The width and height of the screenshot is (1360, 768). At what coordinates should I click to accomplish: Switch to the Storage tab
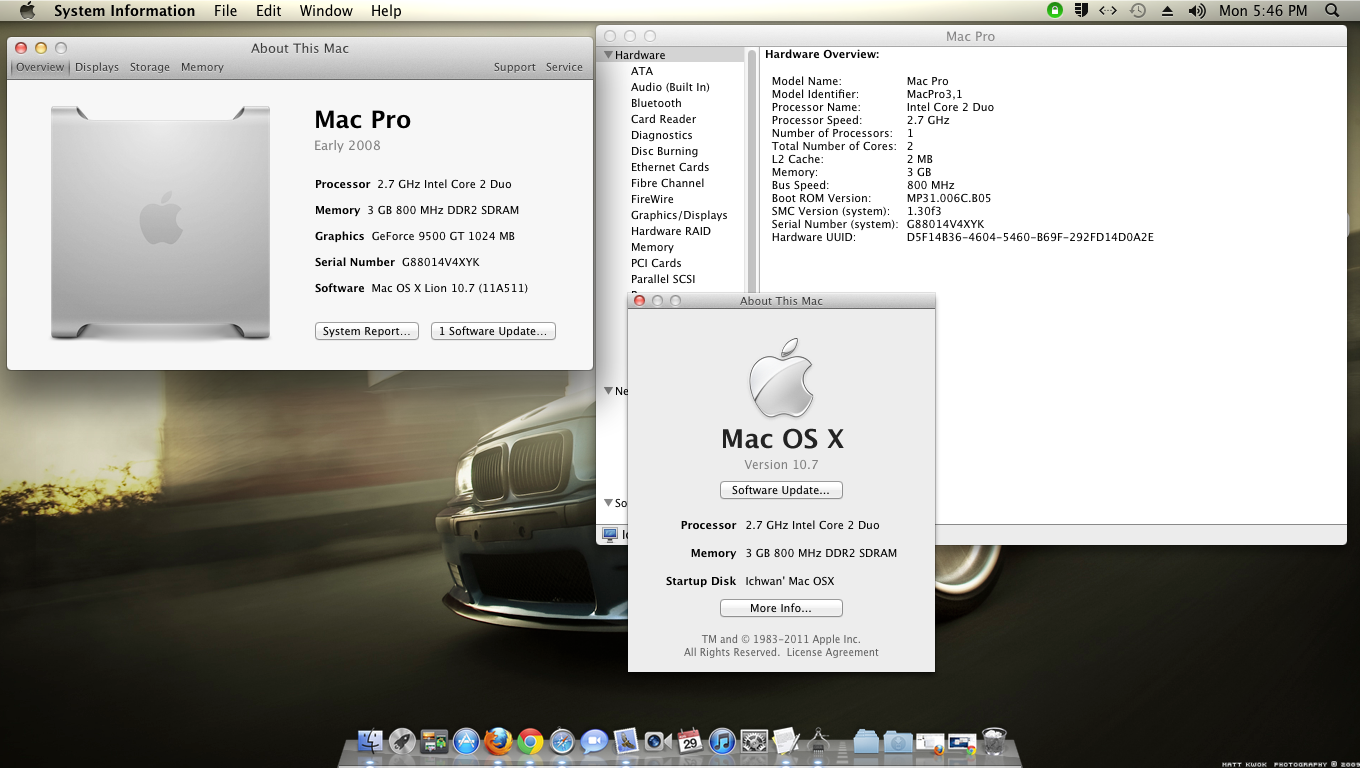[x=149, y=67]
